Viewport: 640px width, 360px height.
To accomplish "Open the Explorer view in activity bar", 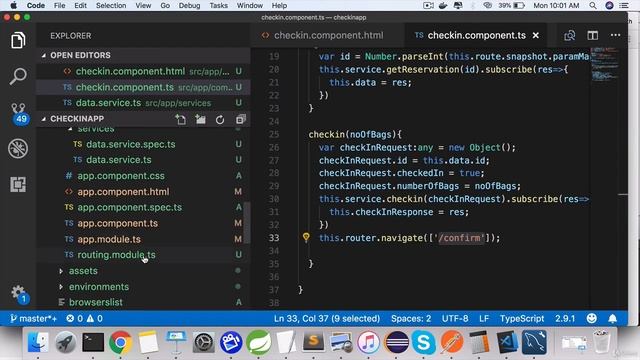I will [18, 40].
